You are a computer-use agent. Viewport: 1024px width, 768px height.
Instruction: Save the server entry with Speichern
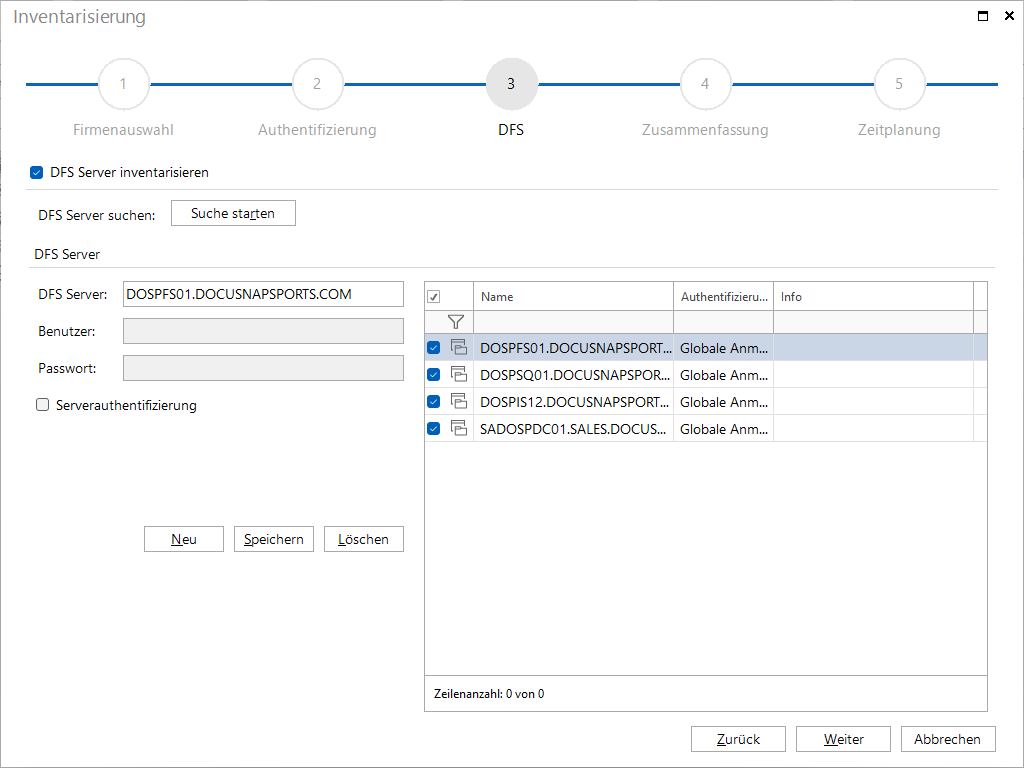[274, 539]
